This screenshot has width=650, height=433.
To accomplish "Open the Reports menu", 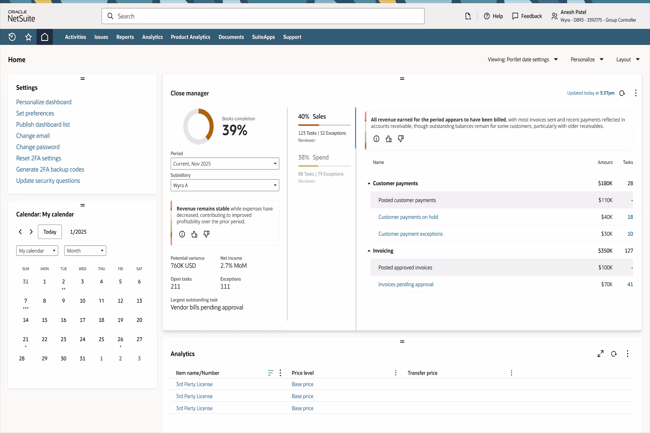I will 125,37.
